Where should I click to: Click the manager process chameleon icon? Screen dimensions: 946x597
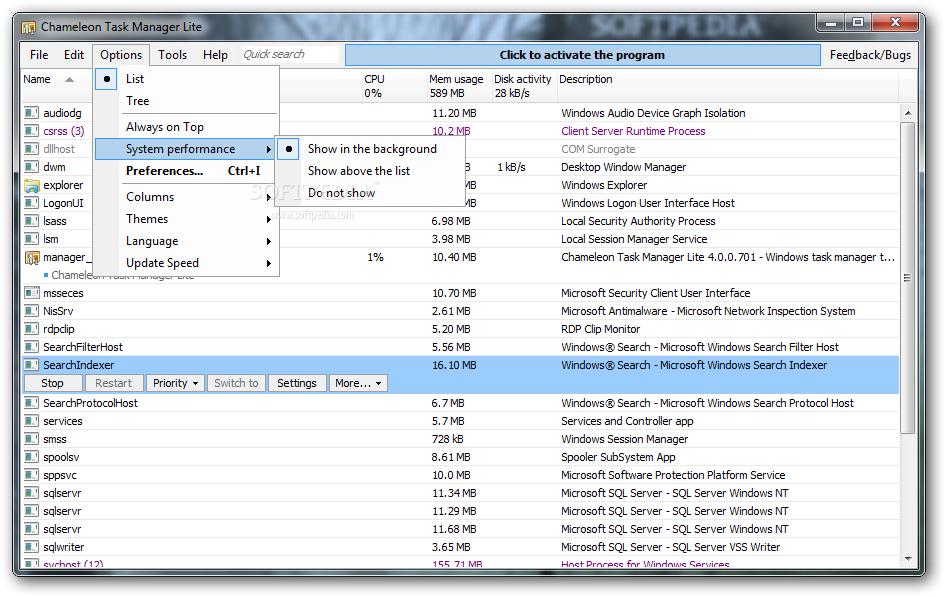click(31, 257)
